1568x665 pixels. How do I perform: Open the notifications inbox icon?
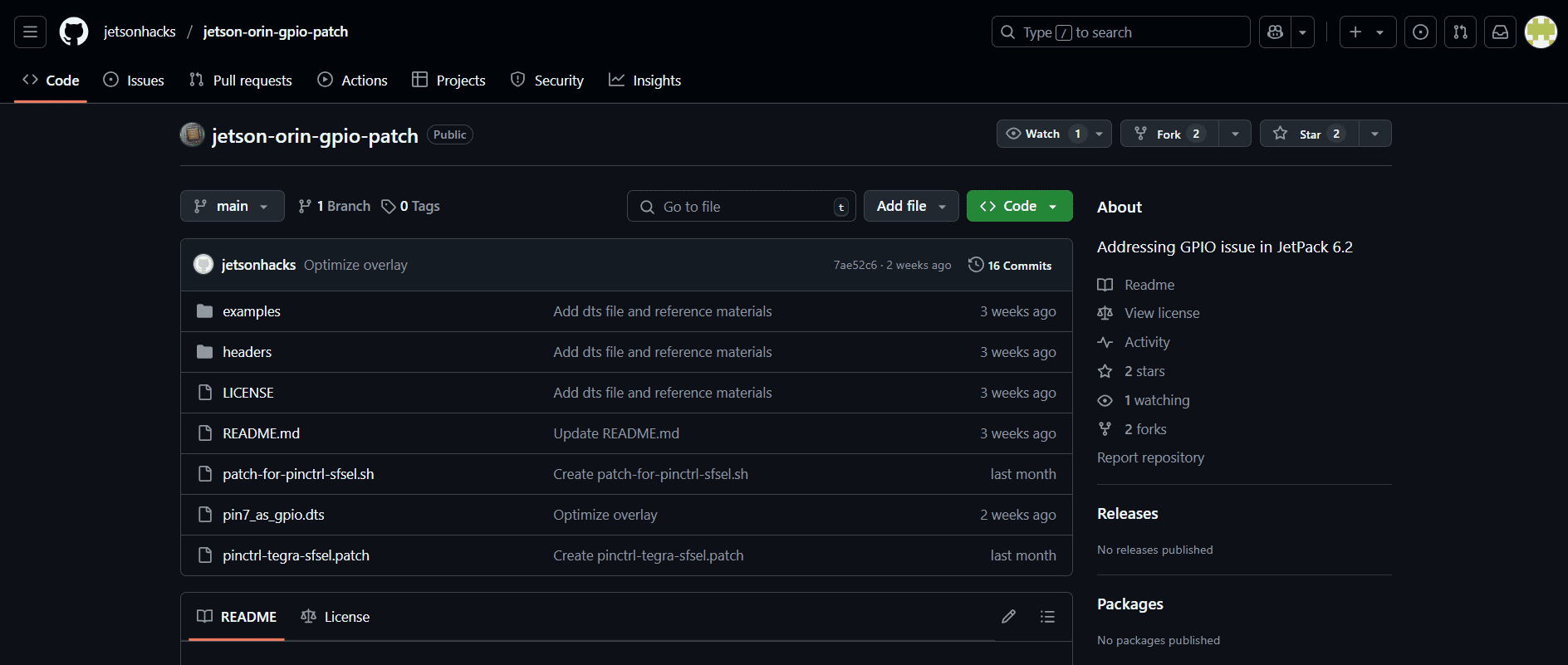pyautogui.click(x=1500, y=32)
